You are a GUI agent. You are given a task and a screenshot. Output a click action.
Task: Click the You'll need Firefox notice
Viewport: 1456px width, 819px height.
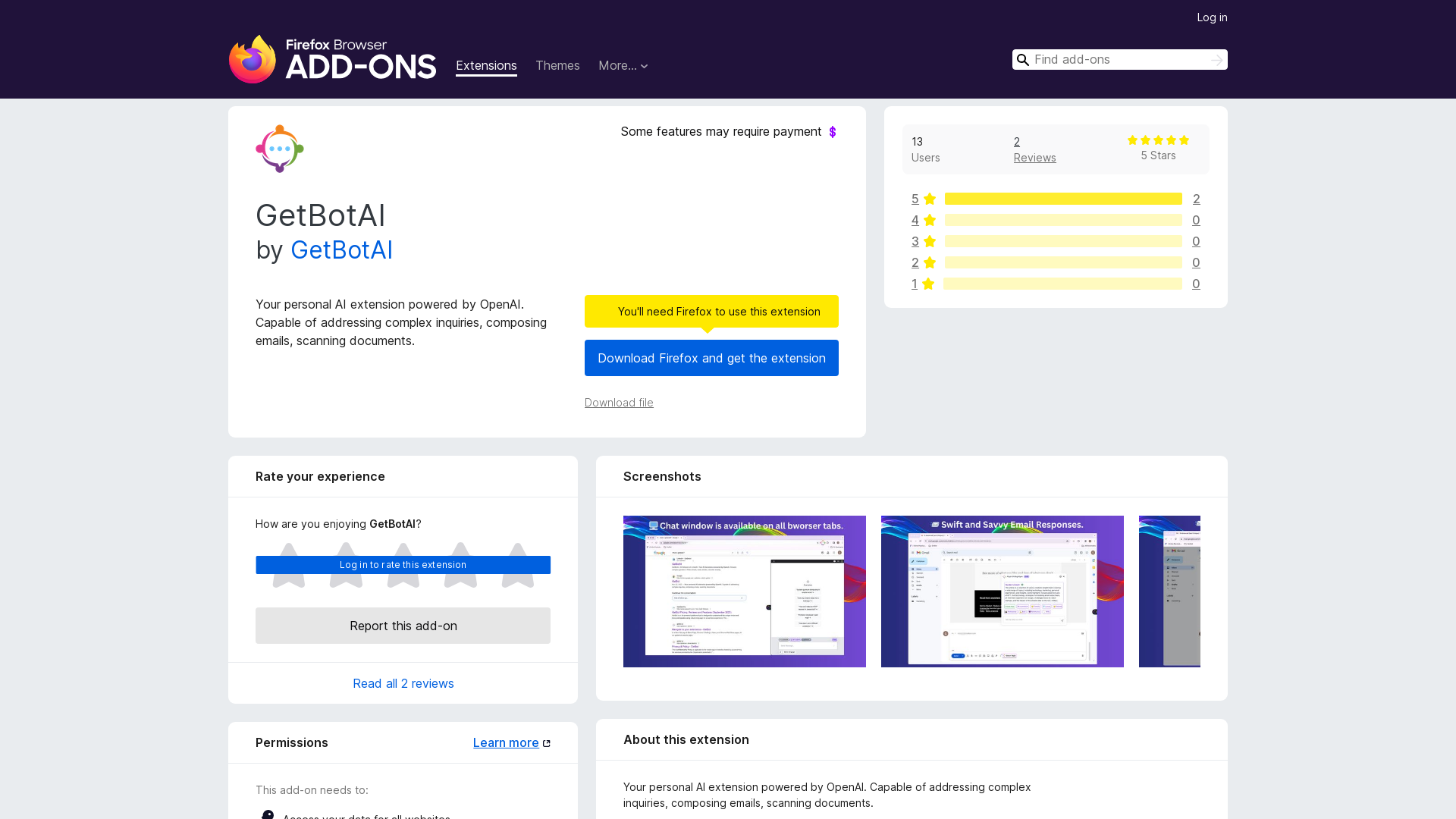(711, 312)
